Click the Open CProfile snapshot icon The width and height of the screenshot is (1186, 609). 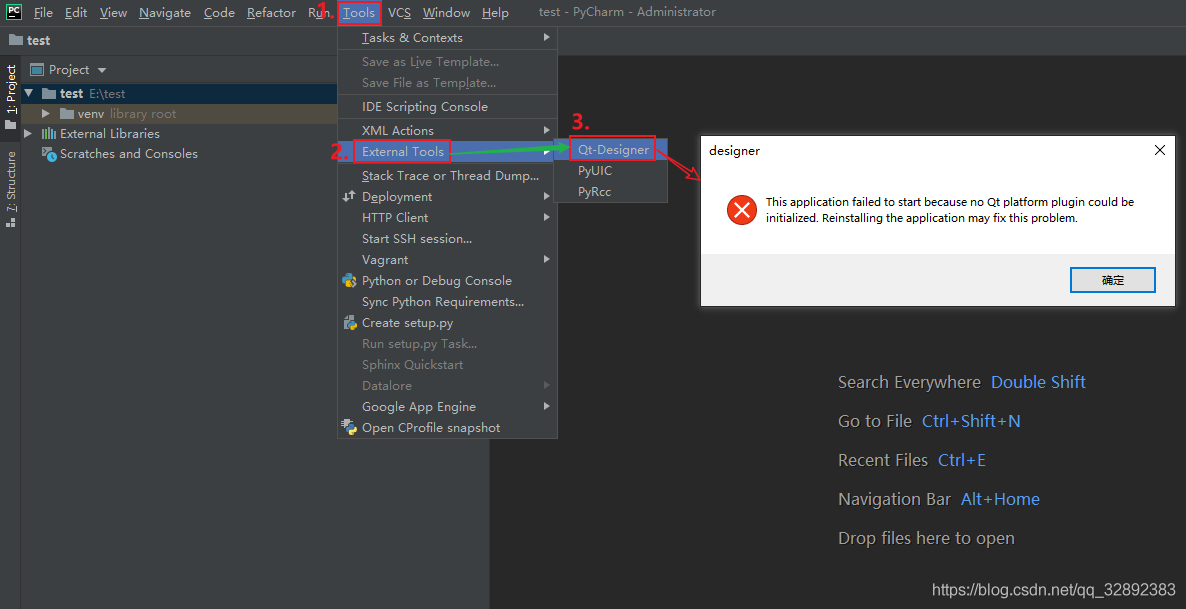pyautogui.click(x=349, y=428)
